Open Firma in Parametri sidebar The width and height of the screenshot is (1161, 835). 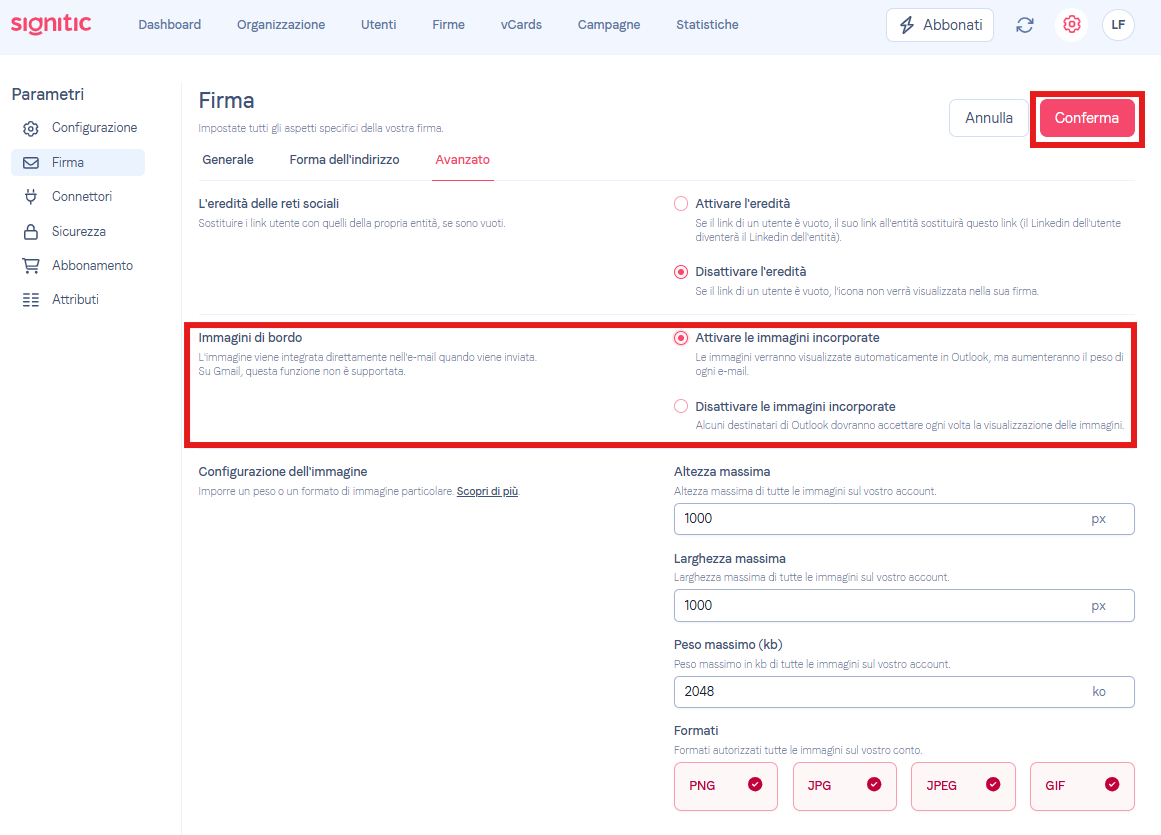coord(78,163)
